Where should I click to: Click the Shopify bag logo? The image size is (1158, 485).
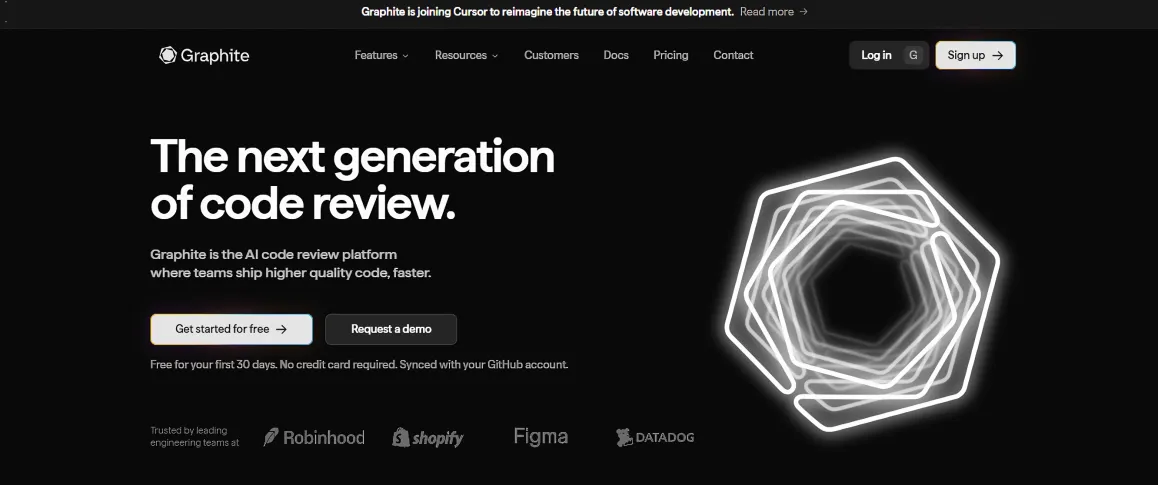401,437
